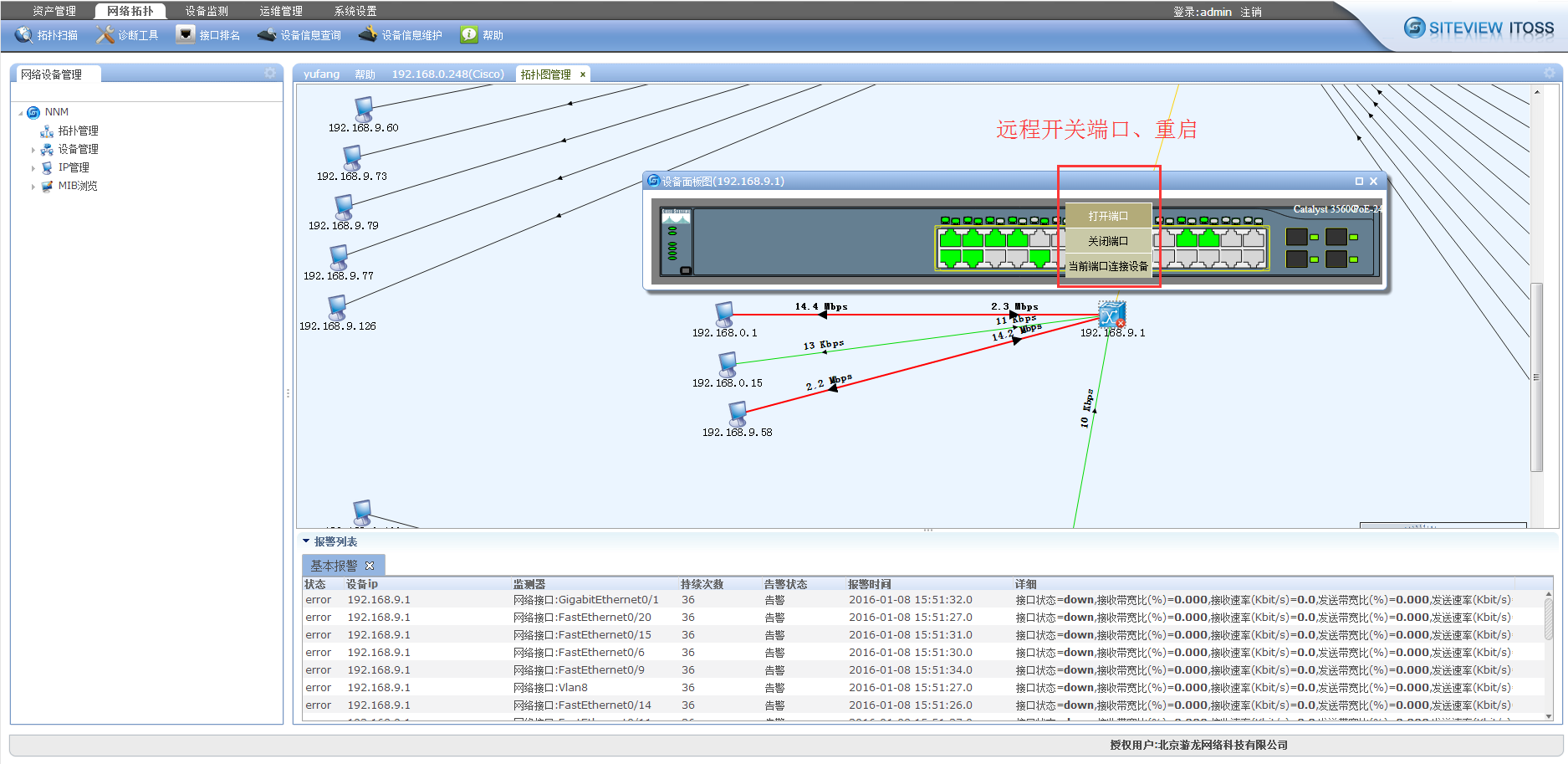Close the 拓扑图管理 tab
The width and height of the screenshot is (1568, 764).
point(583,74)
